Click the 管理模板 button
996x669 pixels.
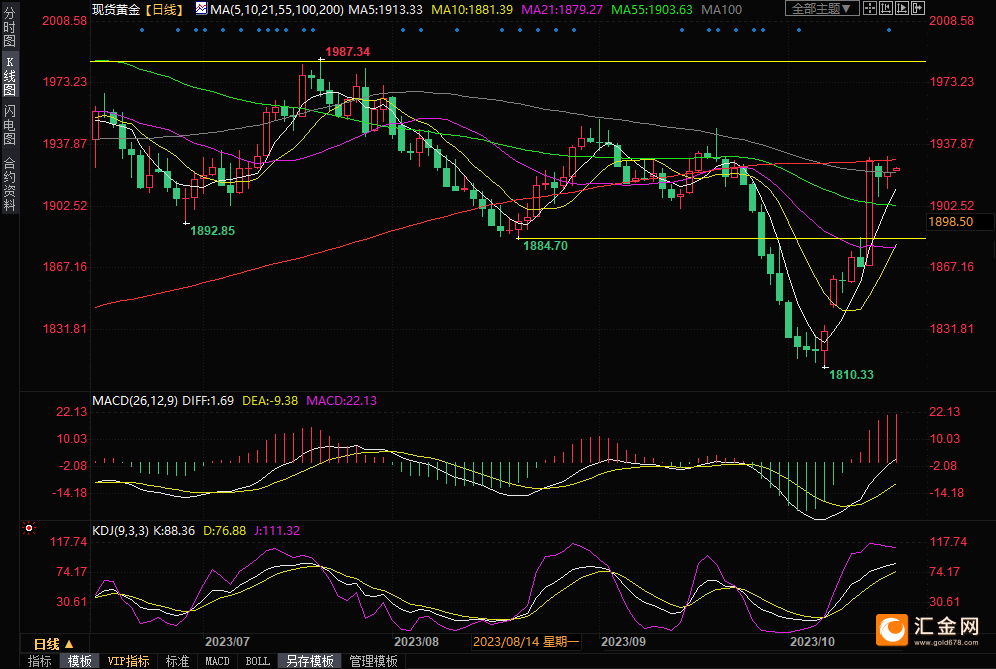(x=373, y=661)
